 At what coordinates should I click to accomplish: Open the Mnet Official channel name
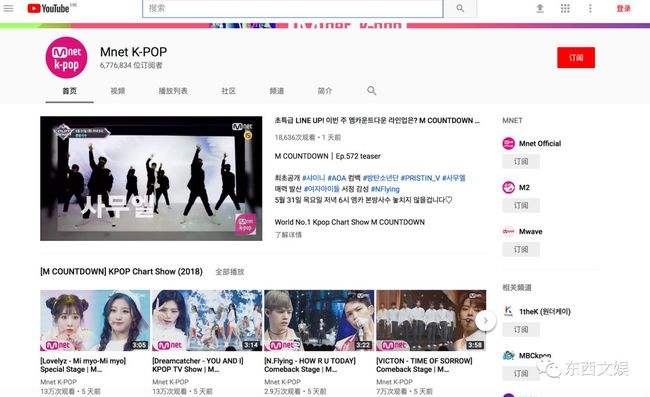pyautogui.click(x=540, y=143)
